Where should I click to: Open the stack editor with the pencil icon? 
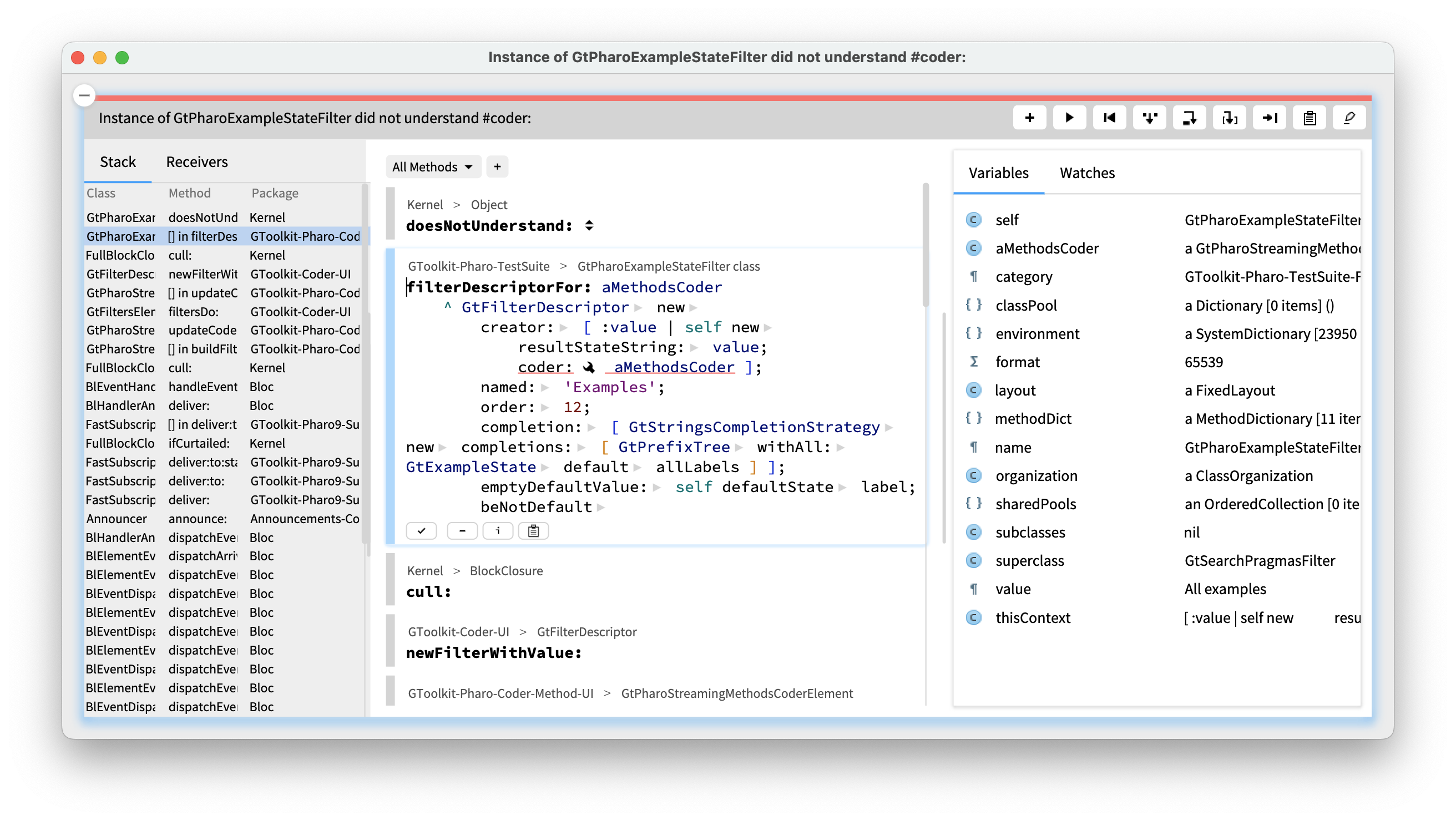click(1349, 118)
